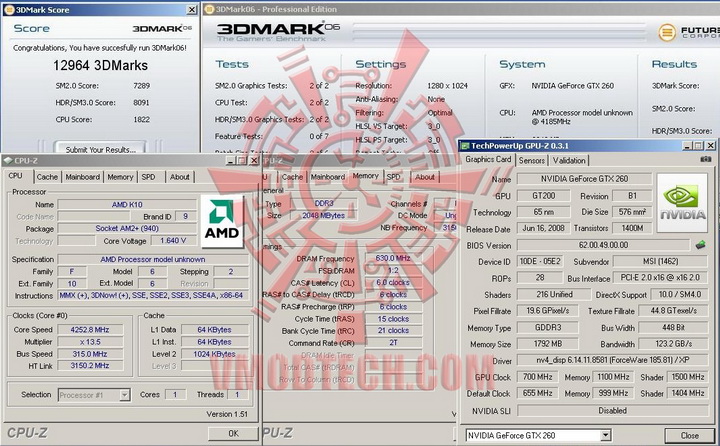Click the Resolution setting 1280 x 1024
Screen dimensions: 720x446
point(447,85)
